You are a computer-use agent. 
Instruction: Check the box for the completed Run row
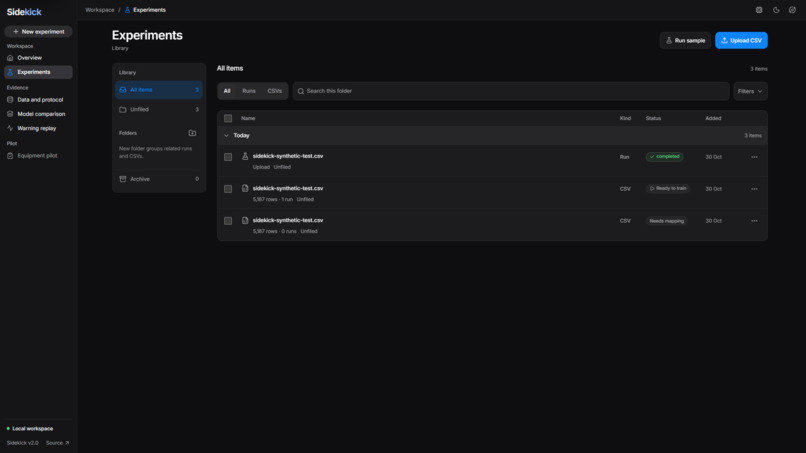[228, 157]
